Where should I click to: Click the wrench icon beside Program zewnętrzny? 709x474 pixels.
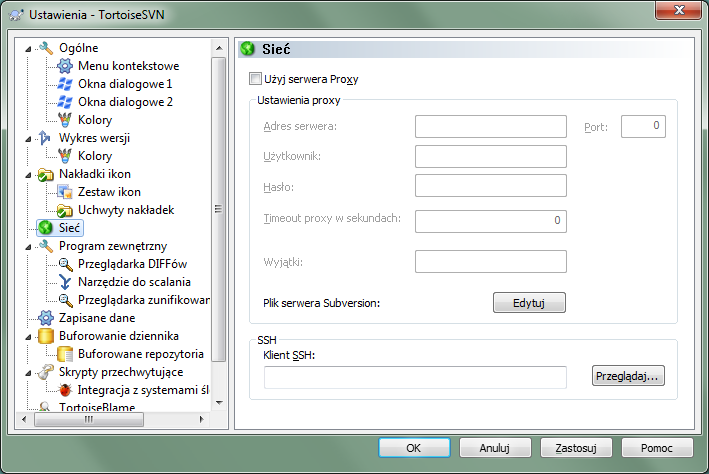click(x=46, y=246)
